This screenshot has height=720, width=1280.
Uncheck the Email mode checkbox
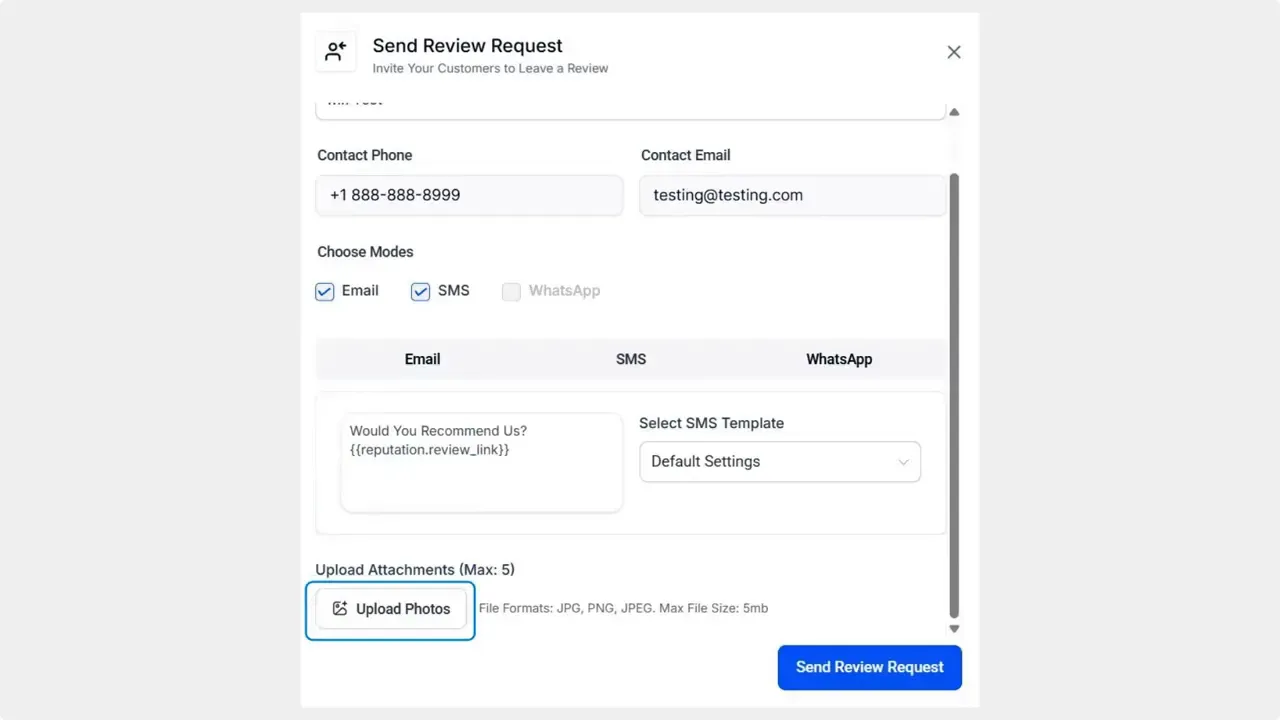click(324, 291)
